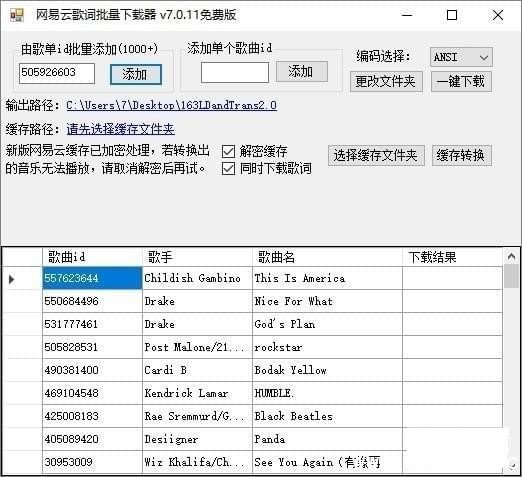
Task: Click the Childish Gambino artist cell
Action: pyautogui.click(x=197, y=278)
